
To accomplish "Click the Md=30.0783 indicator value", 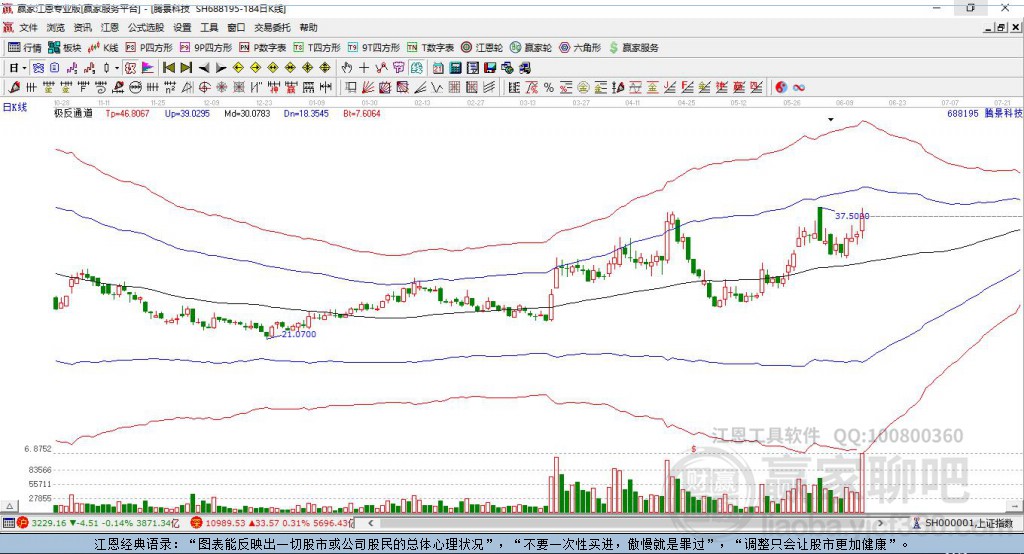I will click(x=247, y=113).
